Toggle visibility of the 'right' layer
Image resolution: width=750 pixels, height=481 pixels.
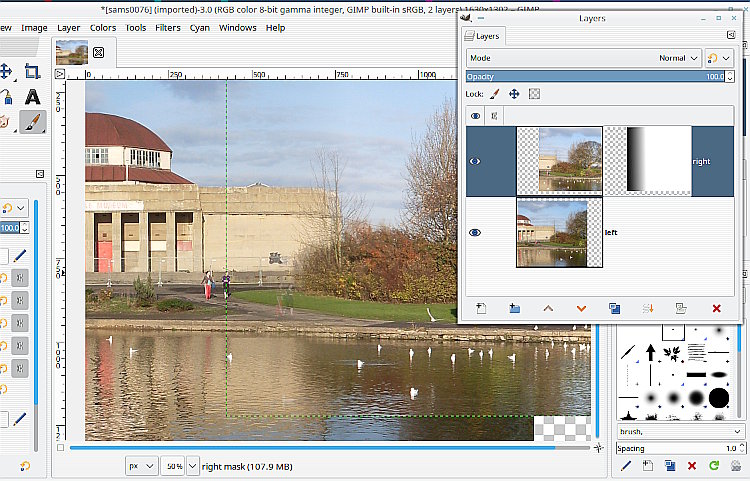475,161
